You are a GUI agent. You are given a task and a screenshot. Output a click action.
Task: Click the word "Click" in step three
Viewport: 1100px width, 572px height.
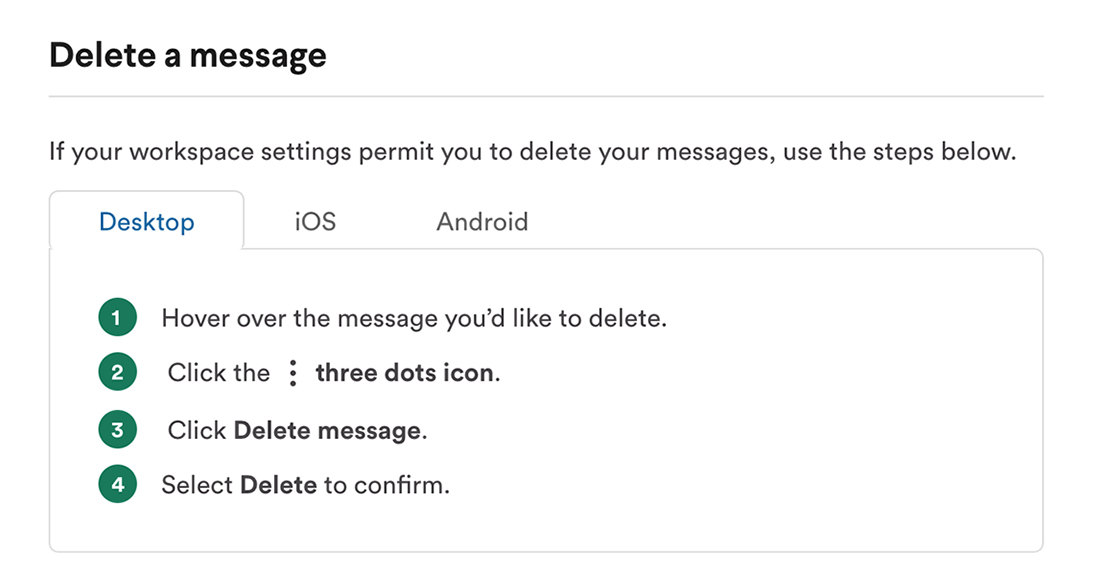tap(197, 430)
